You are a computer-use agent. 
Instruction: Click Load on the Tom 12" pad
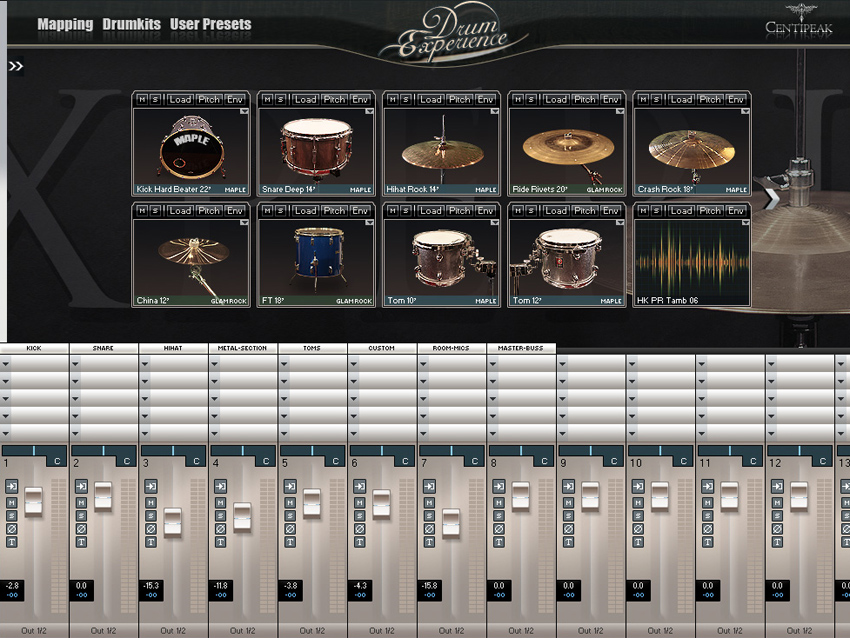point(556,210)
